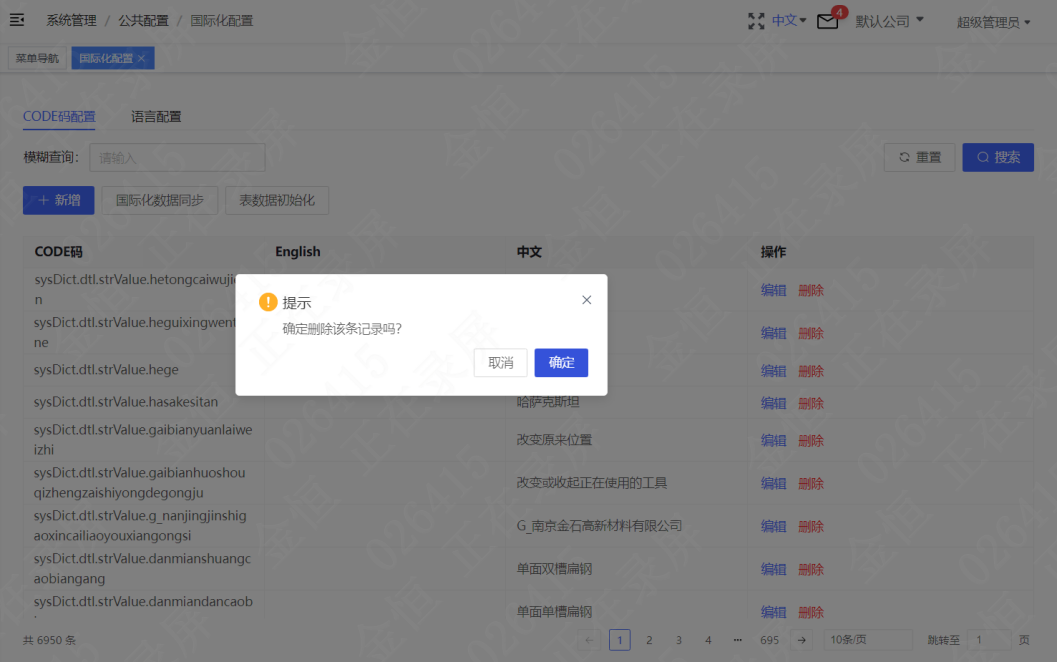Delete the 单面双槽扁钢 row via 删除
1057x662 pixels.
(811, 569)
